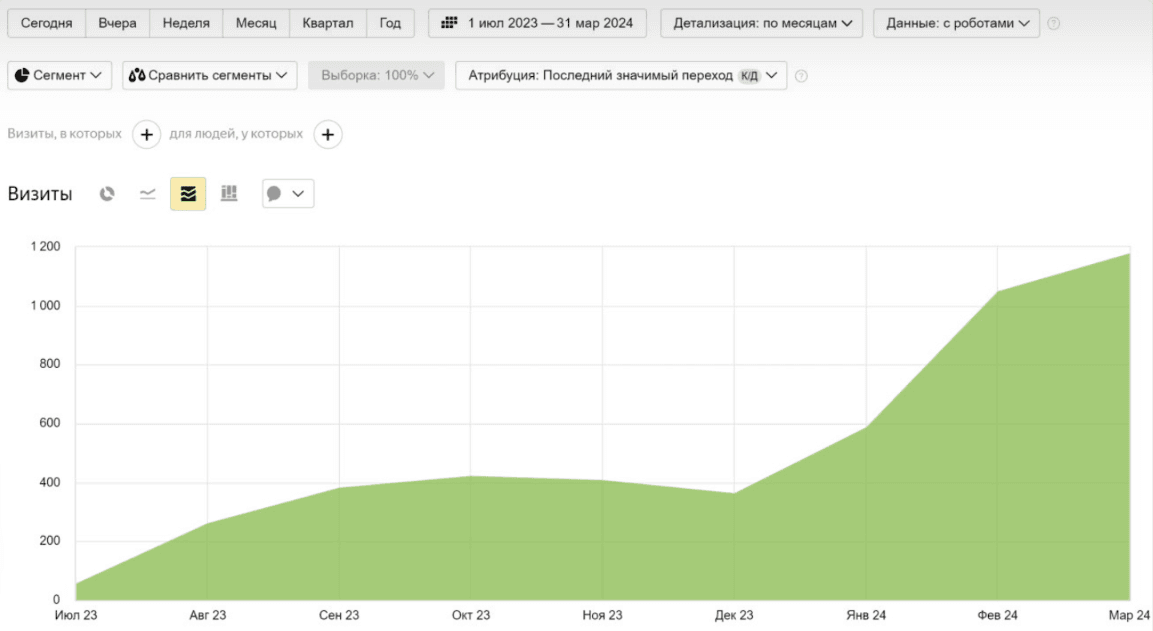Open the Сегмент dropdown
The height and width of the screenshot is (631, 1153).
tap(60, 76)
